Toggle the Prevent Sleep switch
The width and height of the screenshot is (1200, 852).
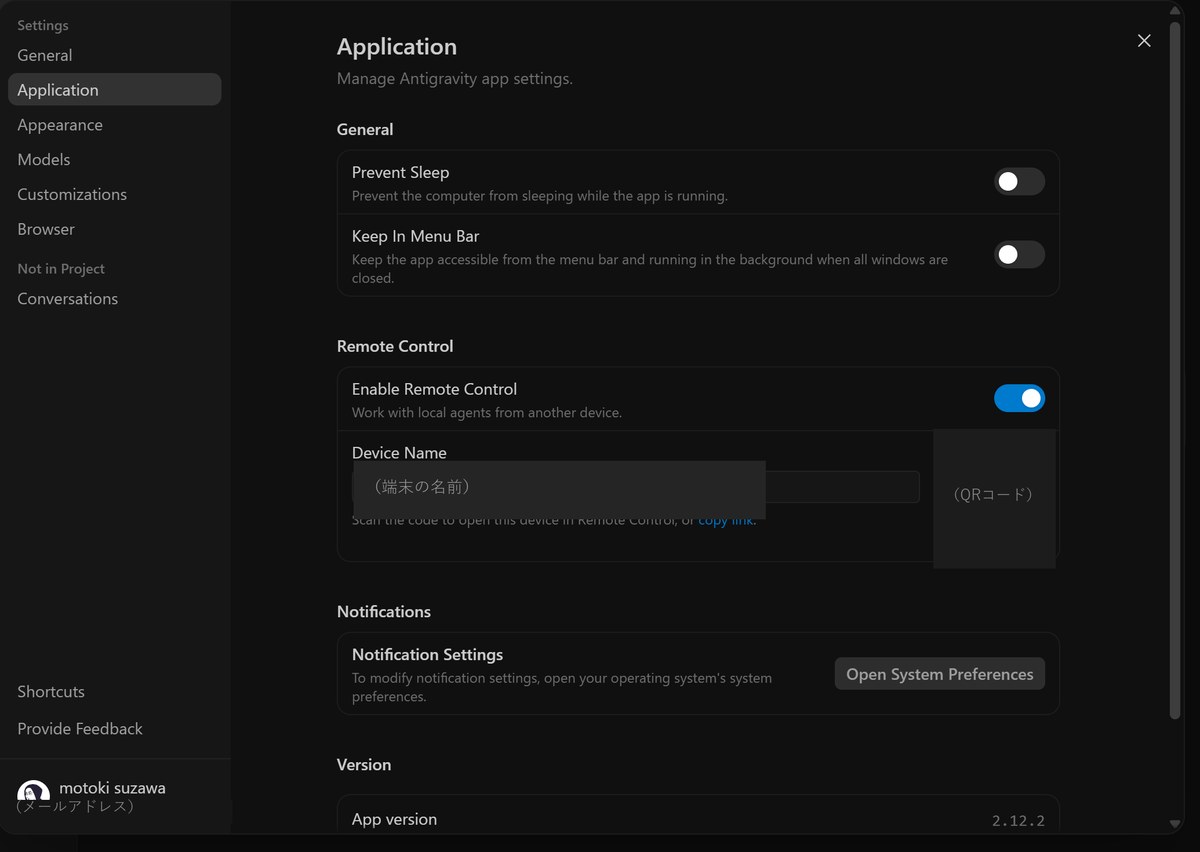1019,182
